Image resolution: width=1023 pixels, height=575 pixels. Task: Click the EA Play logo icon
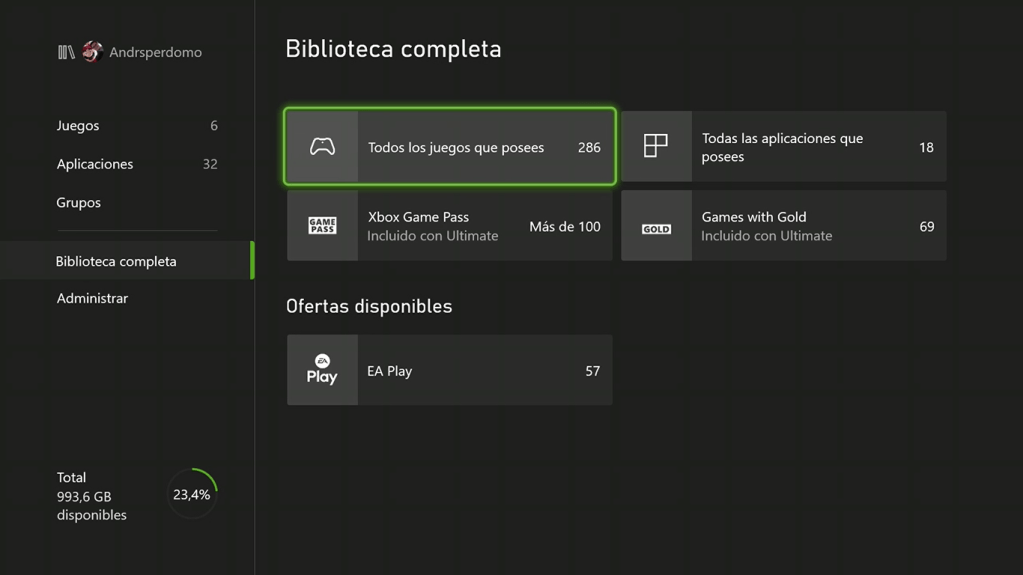322,370
